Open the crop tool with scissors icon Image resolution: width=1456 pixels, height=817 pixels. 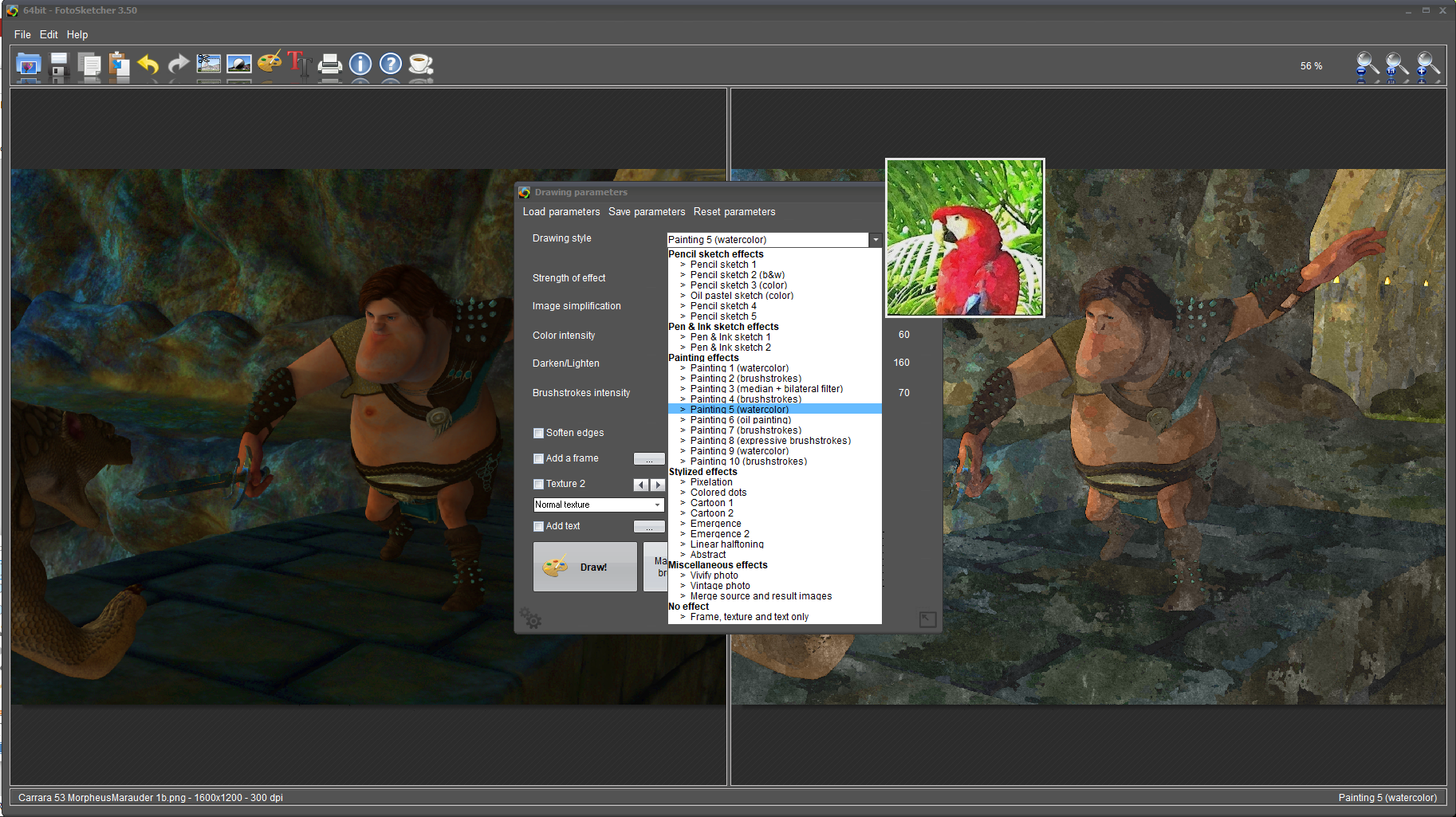click(209, 65)
